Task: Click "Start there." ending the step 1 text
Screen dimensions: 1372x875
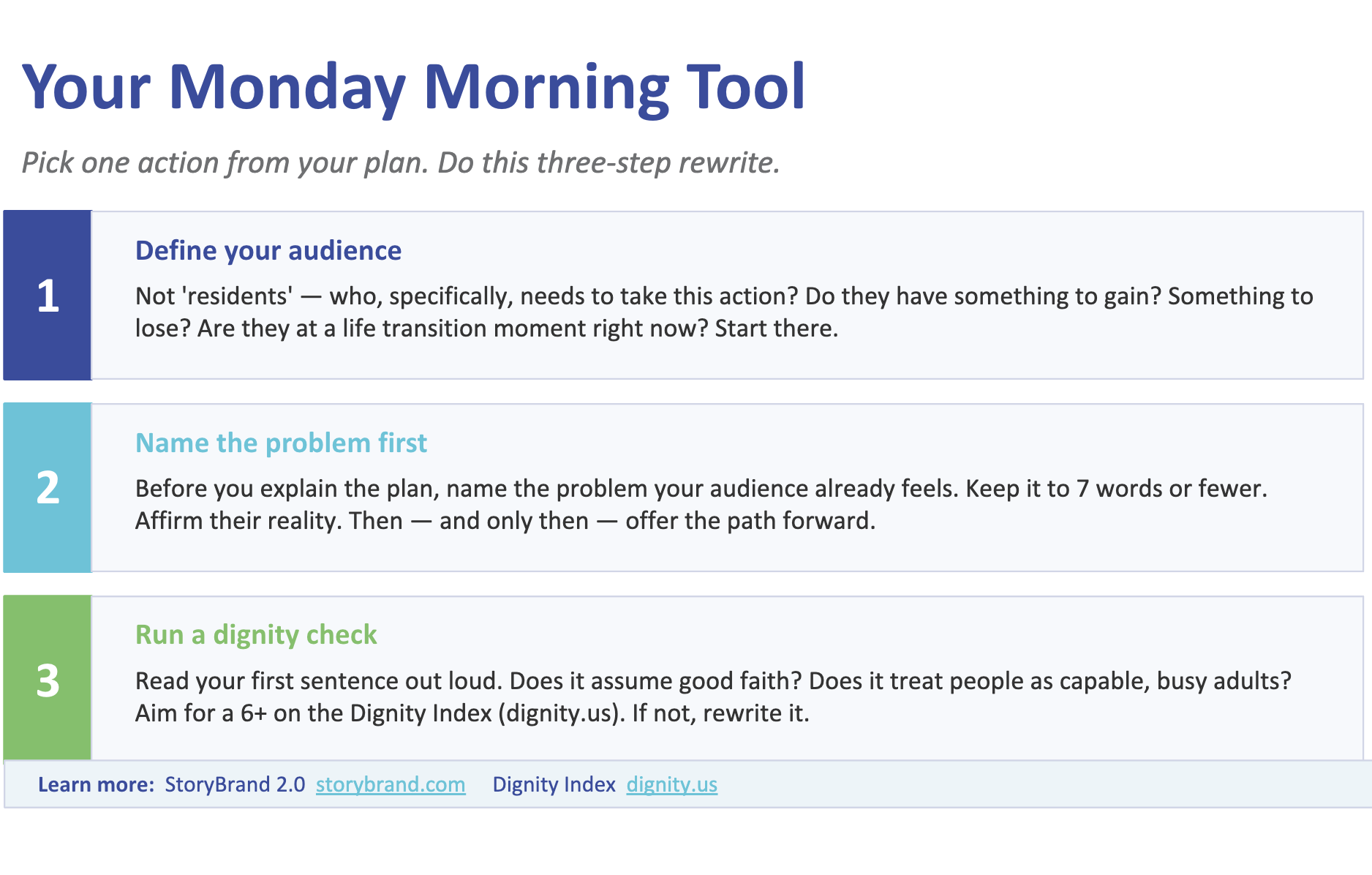Action: pyautogui.click(x=776, y=328)
